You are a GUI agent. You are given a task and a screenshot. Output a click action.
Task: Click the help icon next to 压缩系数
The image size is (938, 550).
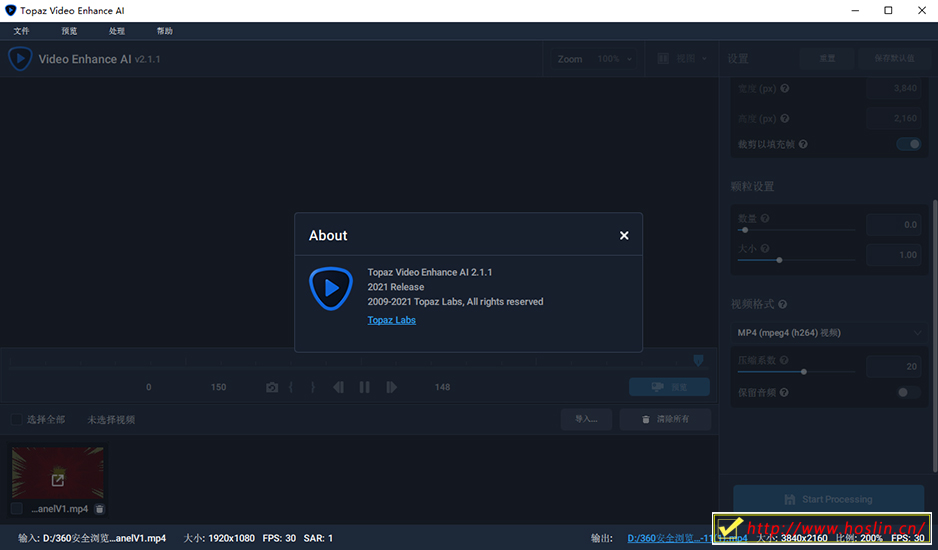pyautogui.click(x=784, y=360)
